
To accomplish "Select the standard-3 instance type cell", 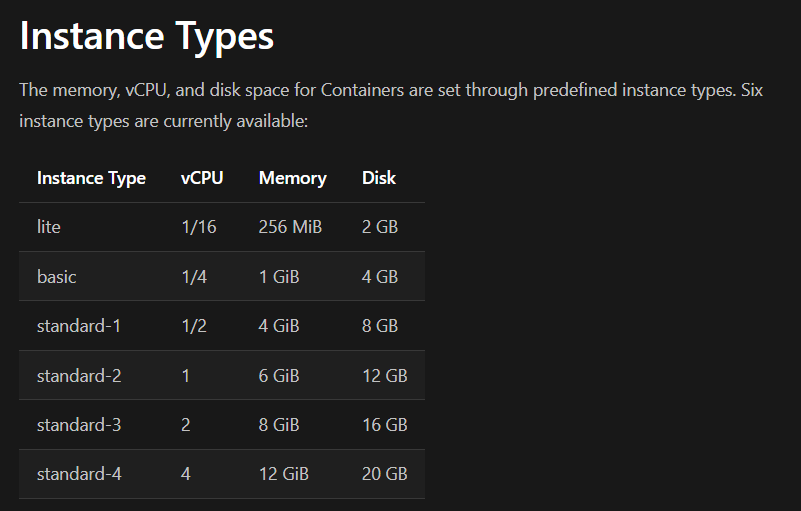I will pos(79,425).
